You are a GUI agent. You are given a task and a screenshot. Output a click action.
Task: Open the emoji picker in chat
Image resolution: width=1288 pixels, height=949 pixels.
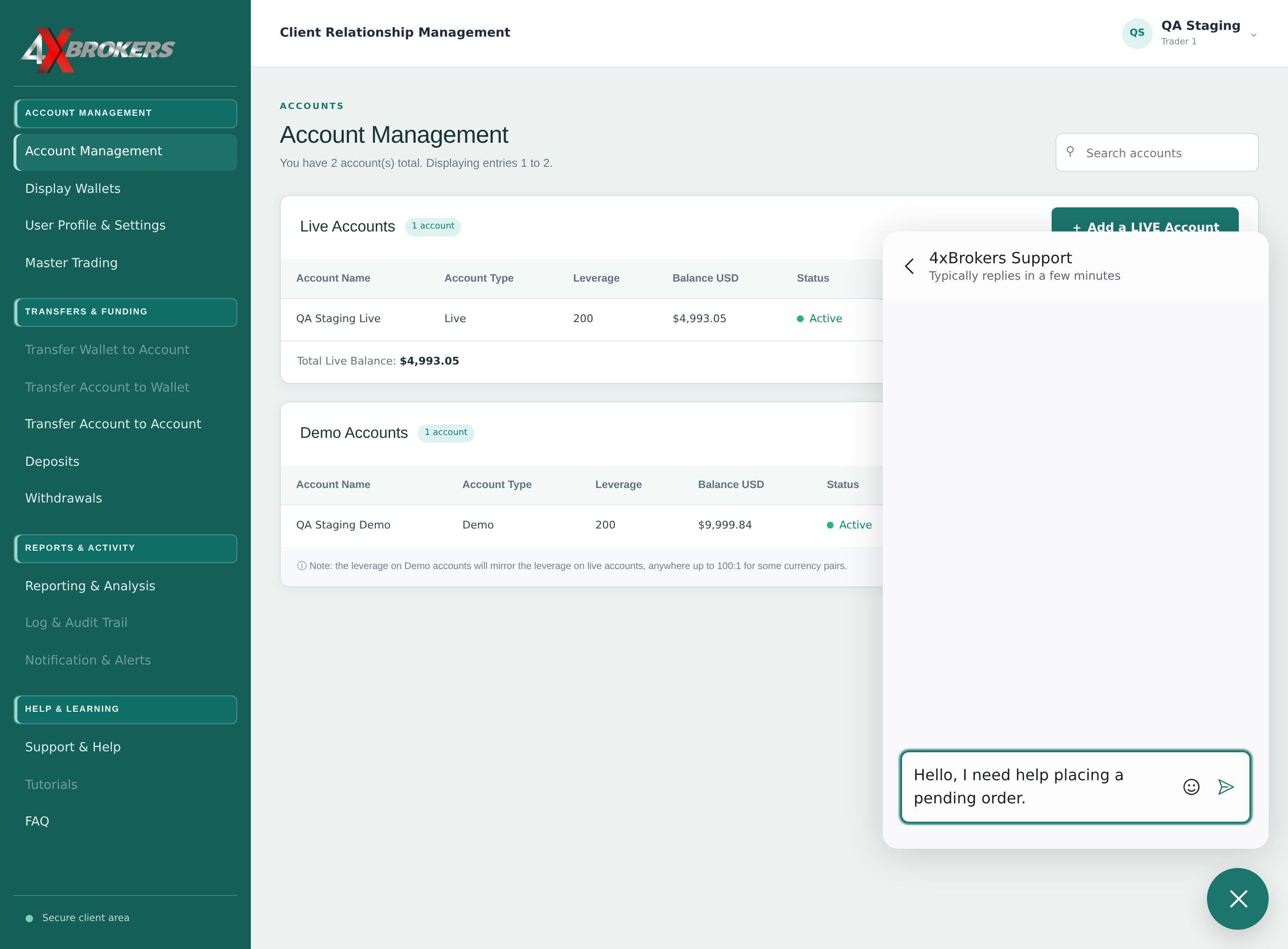coord(1192,786)
